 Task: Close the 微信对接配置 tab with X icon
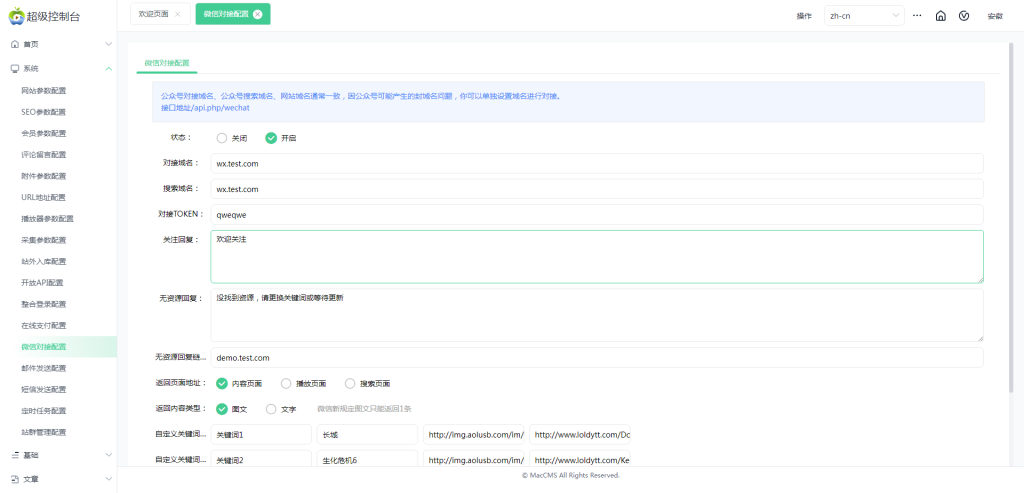coord(258,15)
